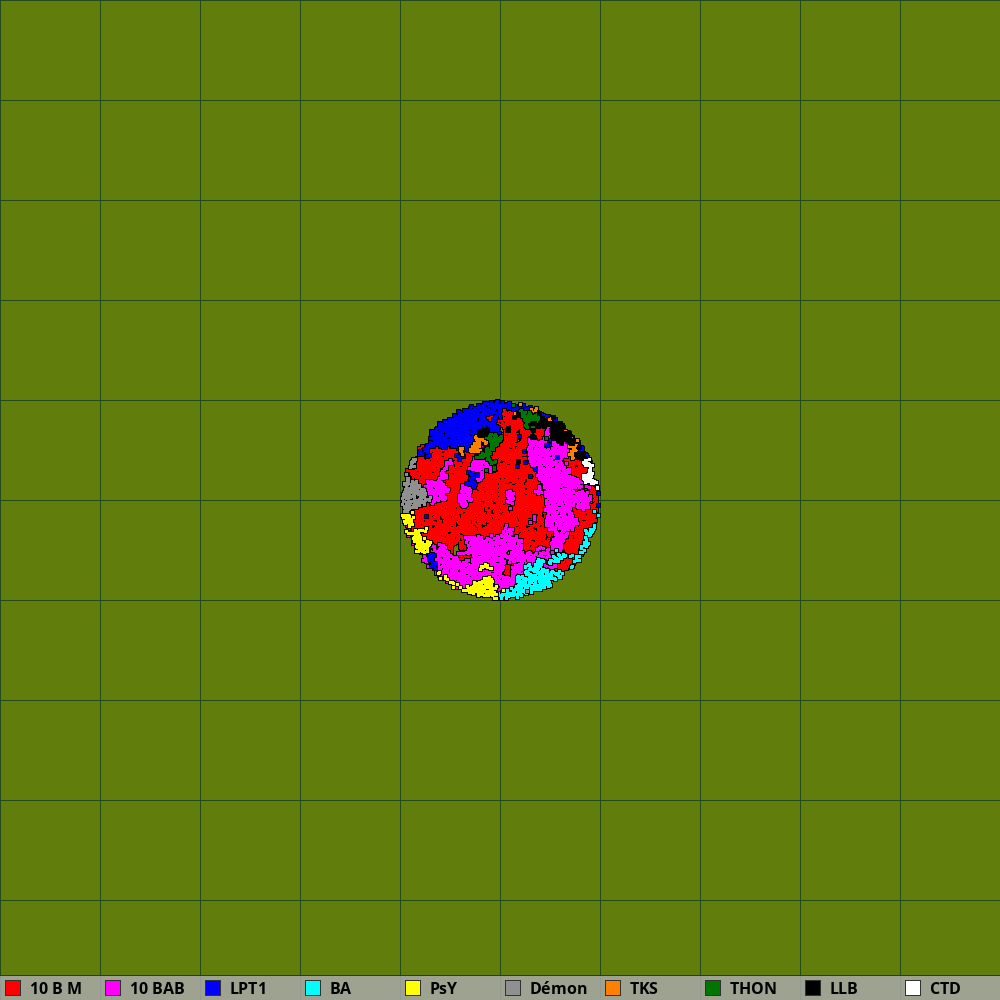Click the magenta 10 BAB swatch
Image resolution: width=1000 pixels, height=1000 pixels.
click(x=113, y=988)
